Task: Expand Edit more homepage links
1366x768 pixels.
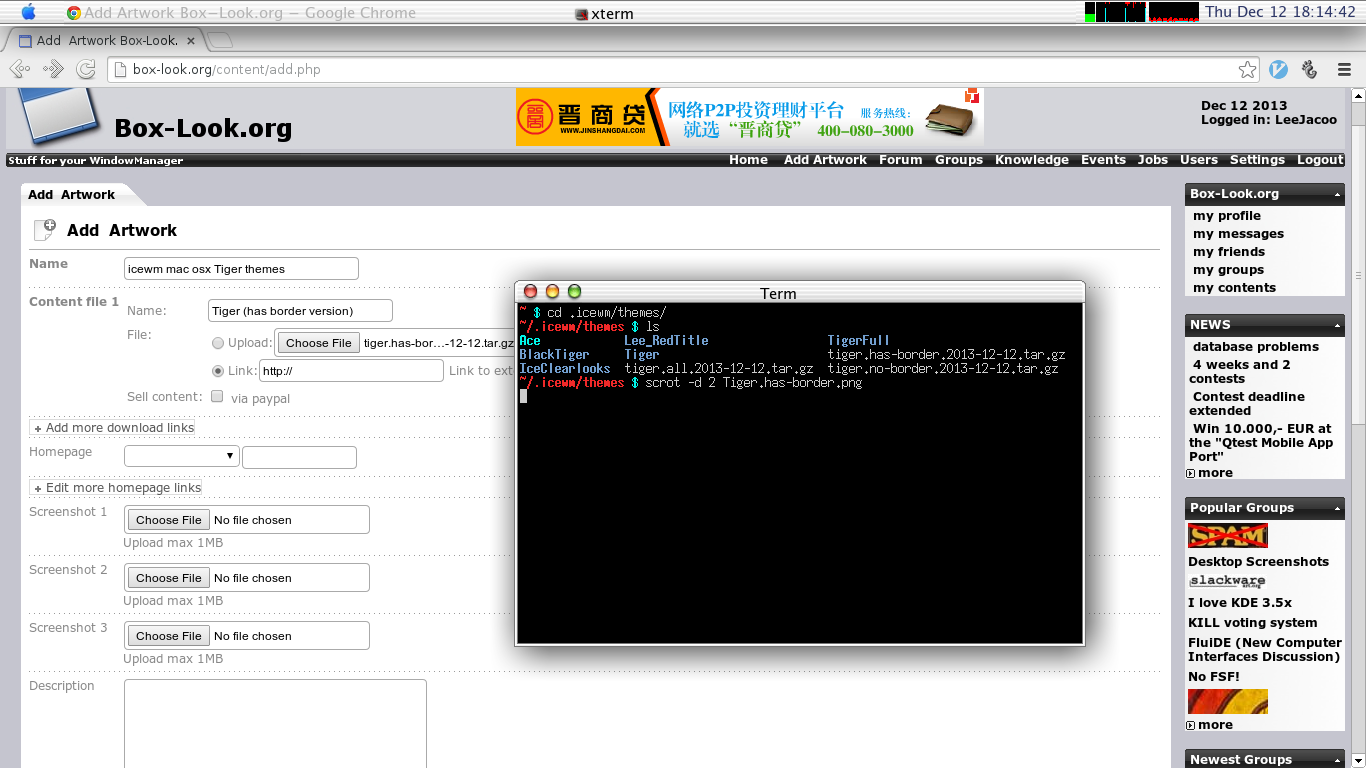Action: click(x=116, y=487)
